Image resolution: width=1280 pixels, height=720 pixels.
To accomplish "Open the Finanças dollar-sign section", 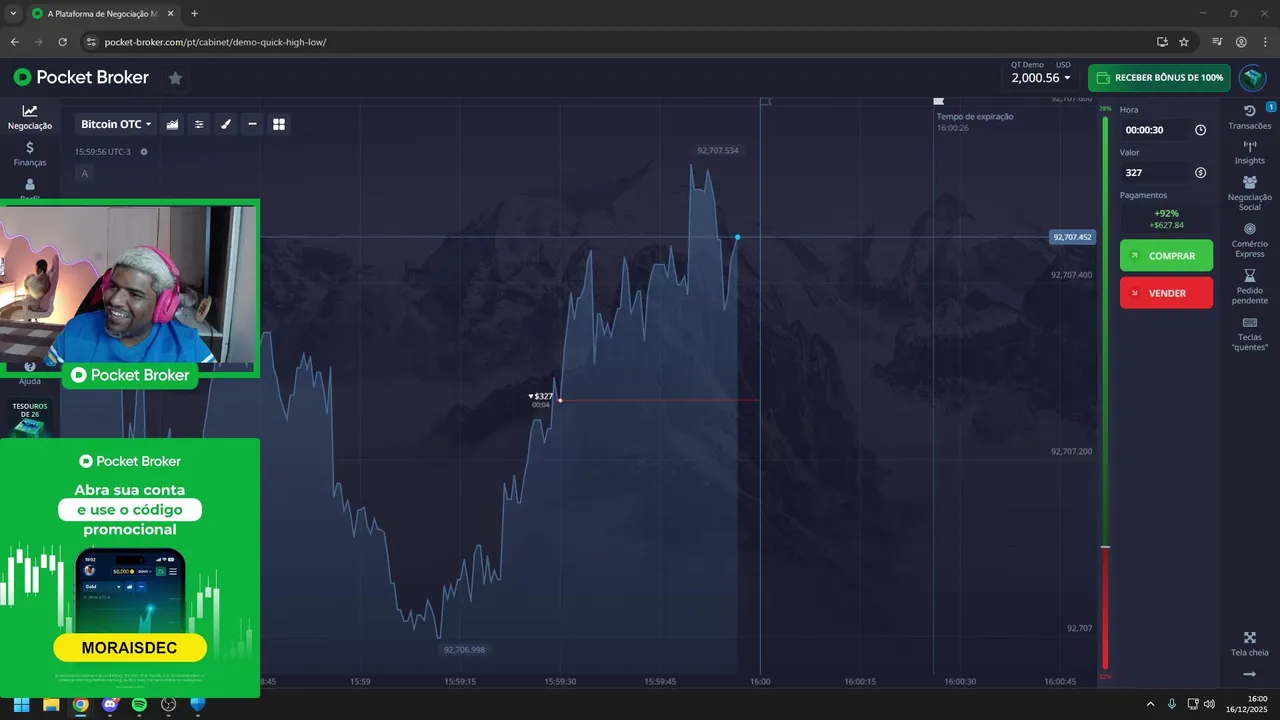I will [x=30, y=154].
